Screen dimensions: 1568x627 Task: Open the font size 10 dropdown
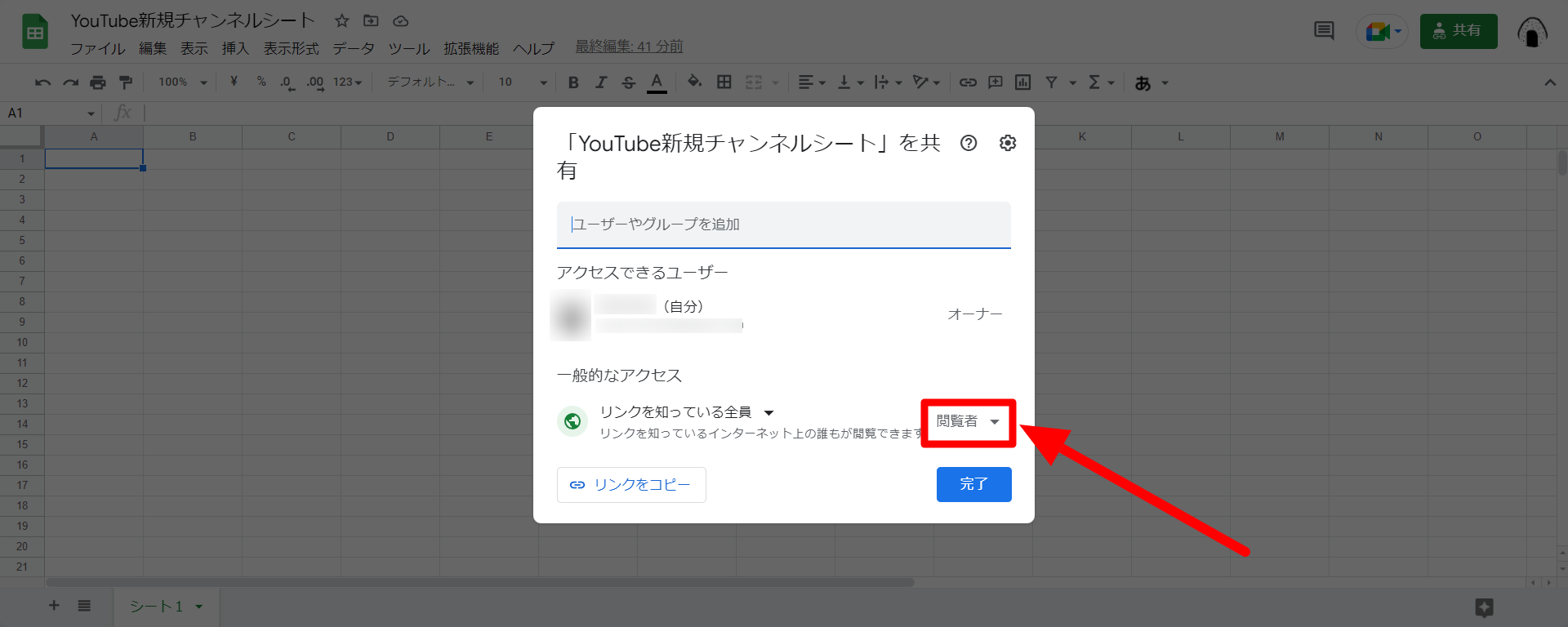click(x=523, y=82)
